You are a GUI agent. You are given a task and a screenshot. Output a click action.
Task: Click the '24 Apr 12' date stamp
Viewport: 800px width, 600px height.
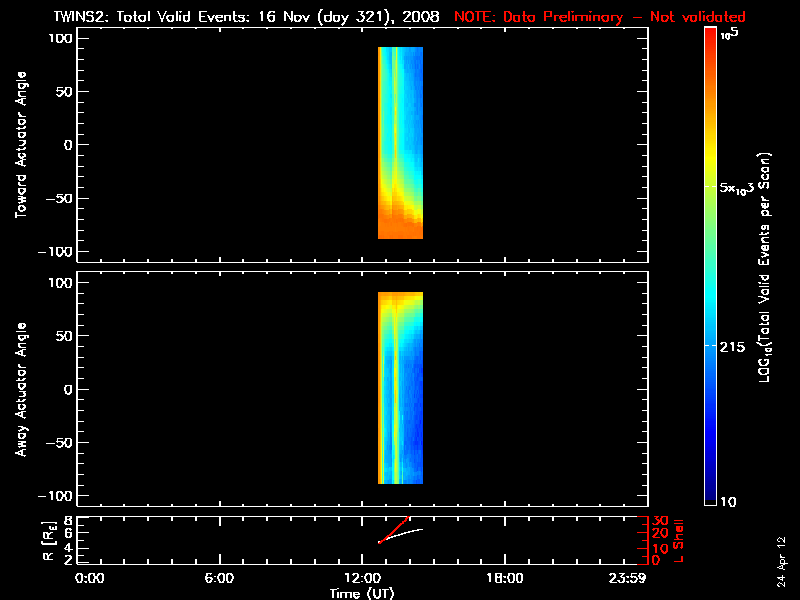point(782,562)
